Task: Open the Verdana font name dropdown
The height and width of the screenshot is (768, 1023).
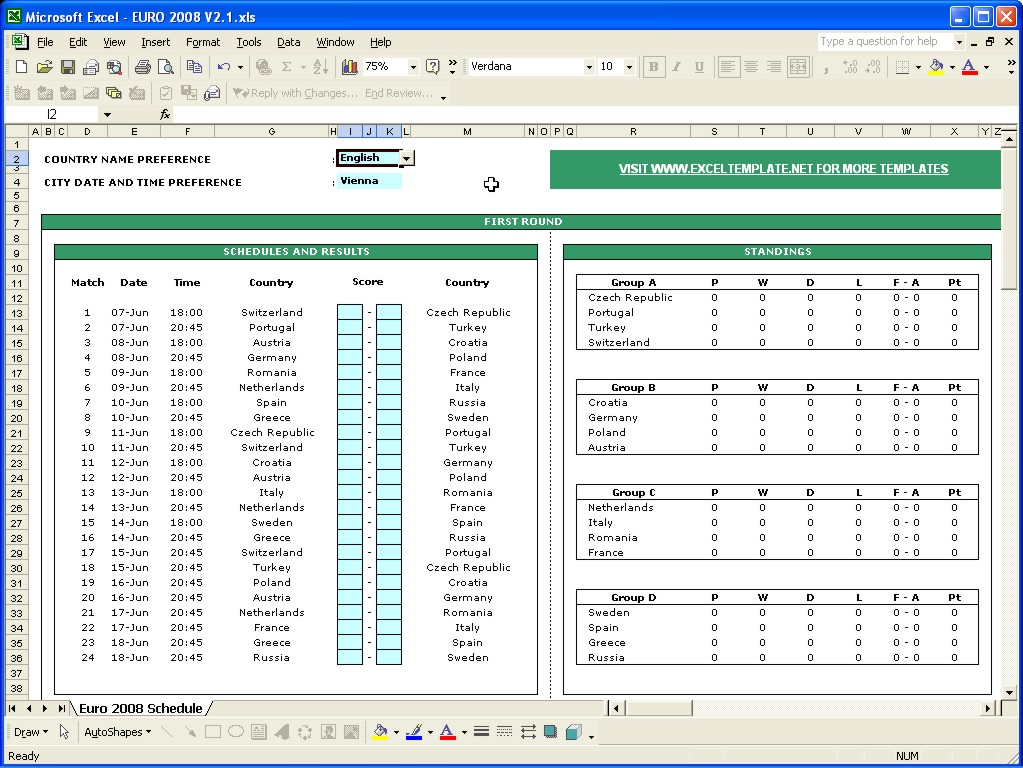Action: pos(588,67)
